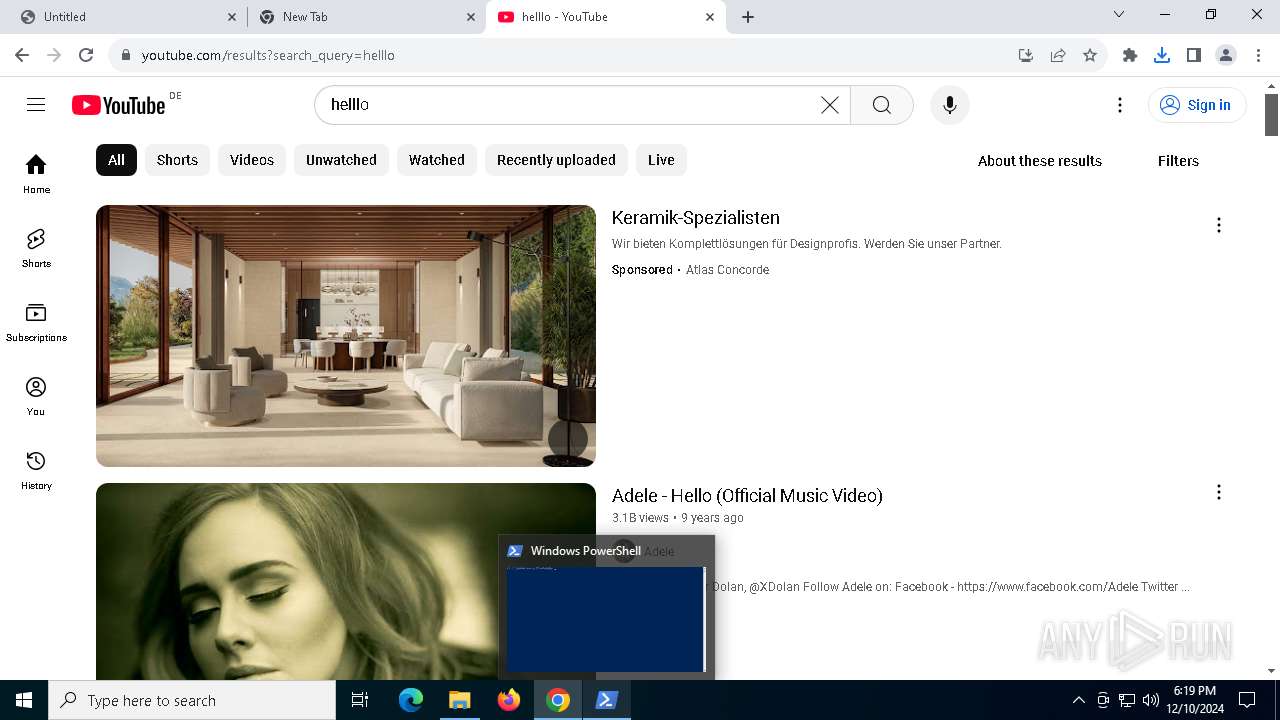Open the Keramik-Spezialisten ad thumbnail

point(346,336)
